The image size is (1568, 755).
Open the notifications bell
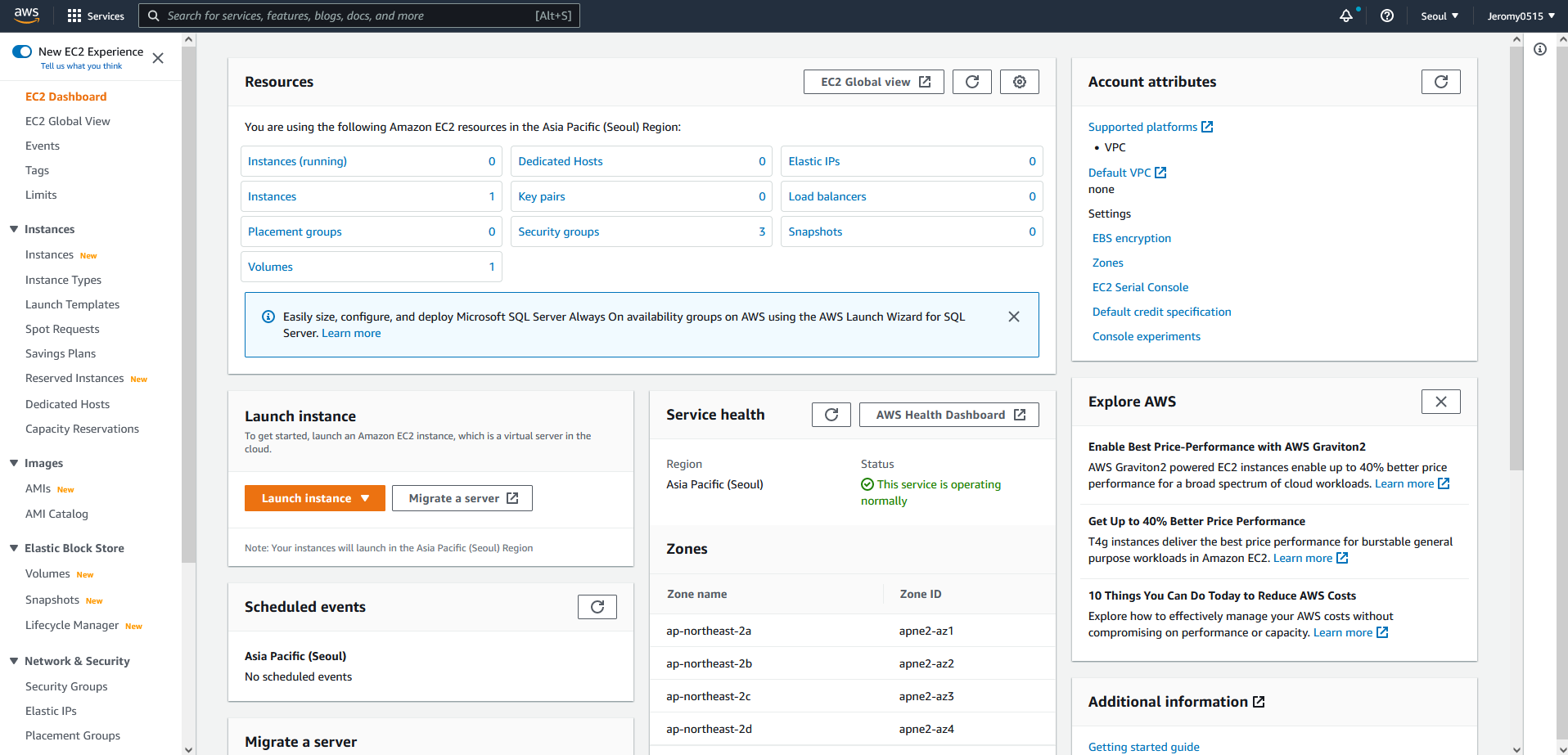(x=1346, y=16)
